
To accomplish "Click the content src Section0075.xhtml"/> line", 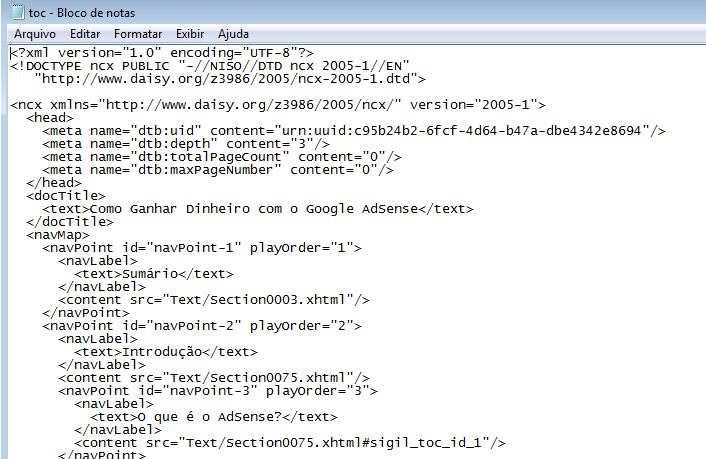I will pos(214,378).
